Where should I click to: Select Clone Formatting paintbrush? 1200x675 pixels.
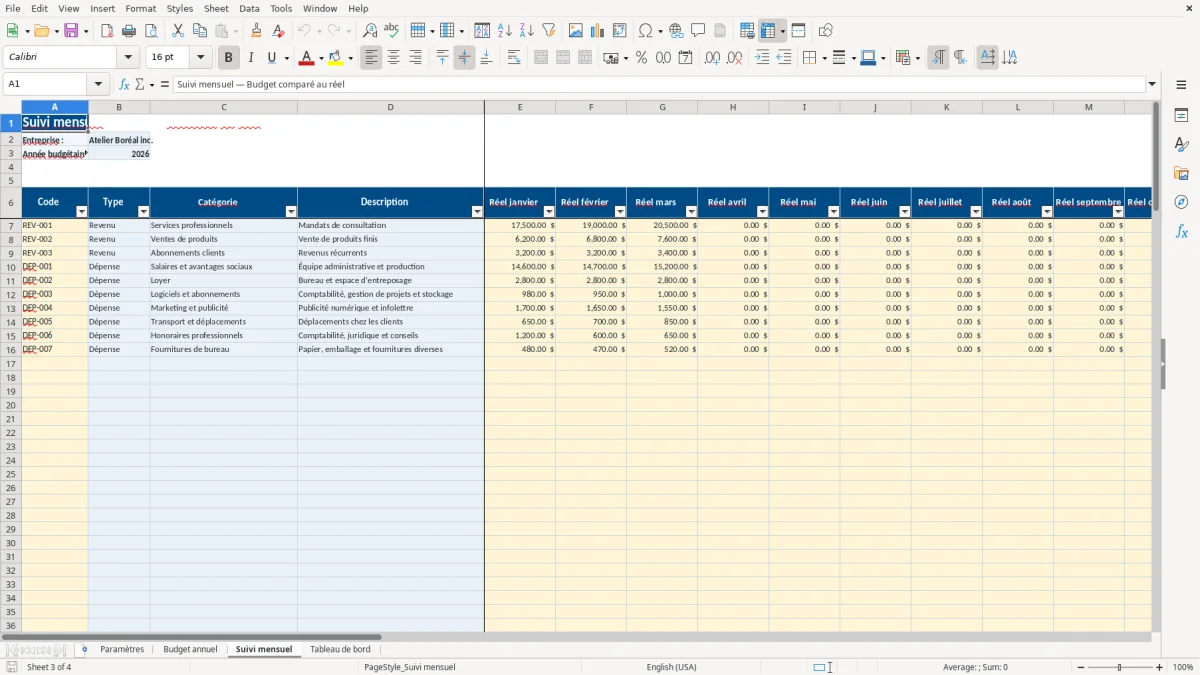257,31
